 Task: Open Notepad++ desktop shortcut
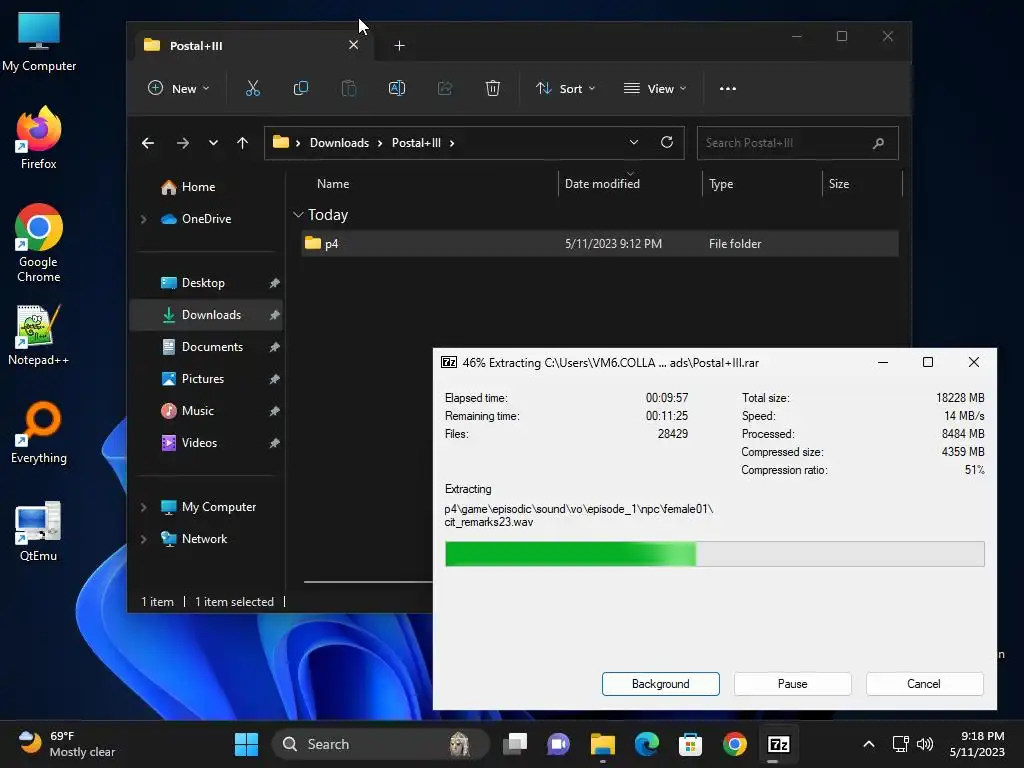coord(39,335)
